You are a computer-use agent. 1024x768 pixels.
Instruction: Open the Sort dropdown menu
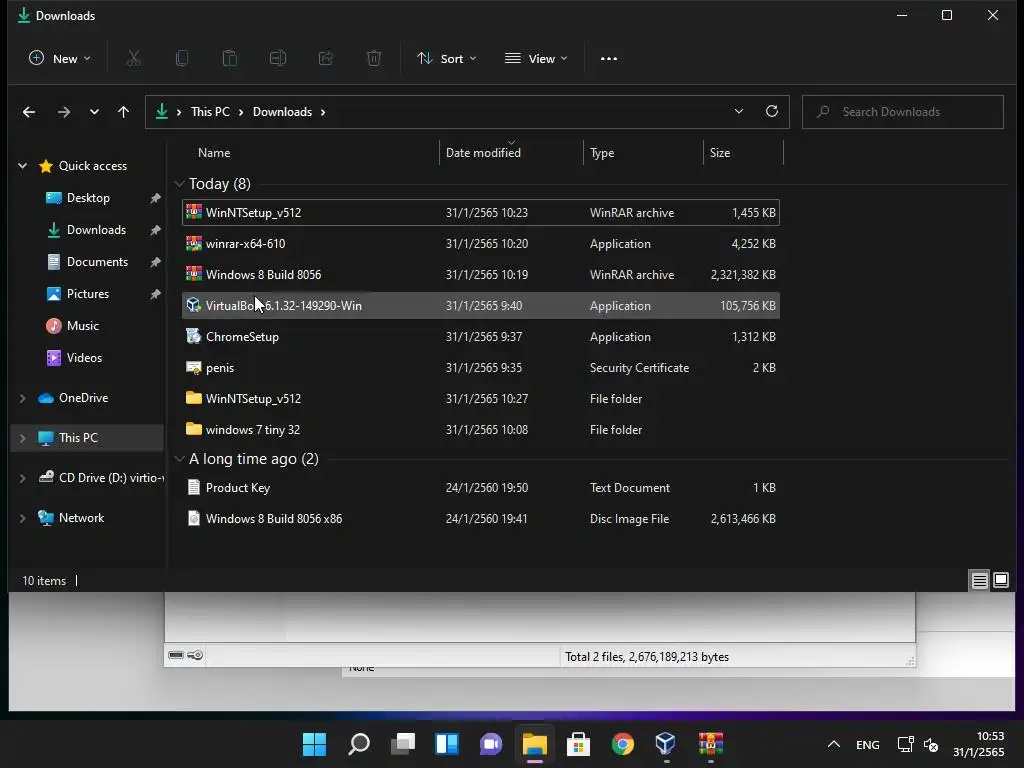coord(447,59)
